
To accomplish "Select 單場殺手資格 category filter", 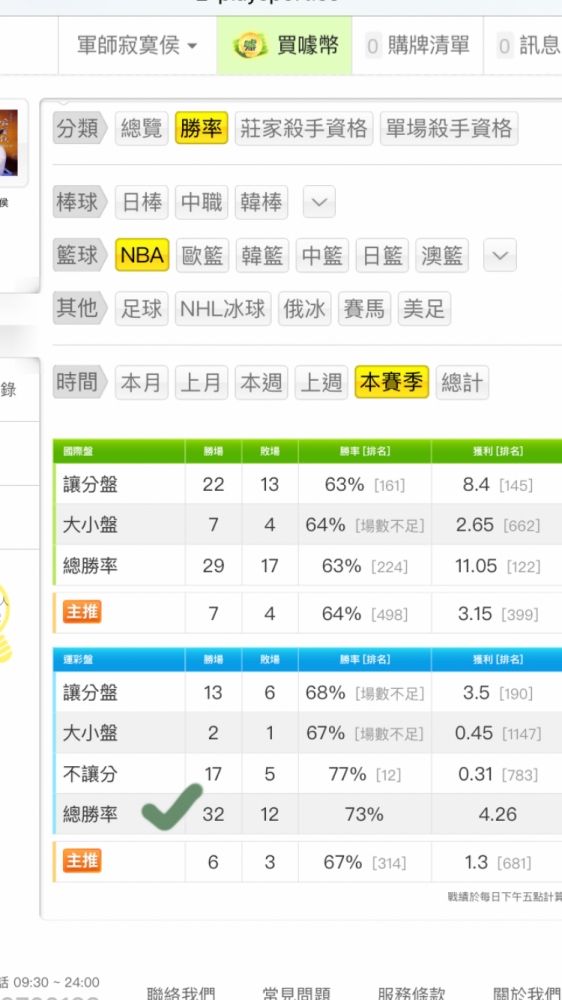I will click(449, 128).
